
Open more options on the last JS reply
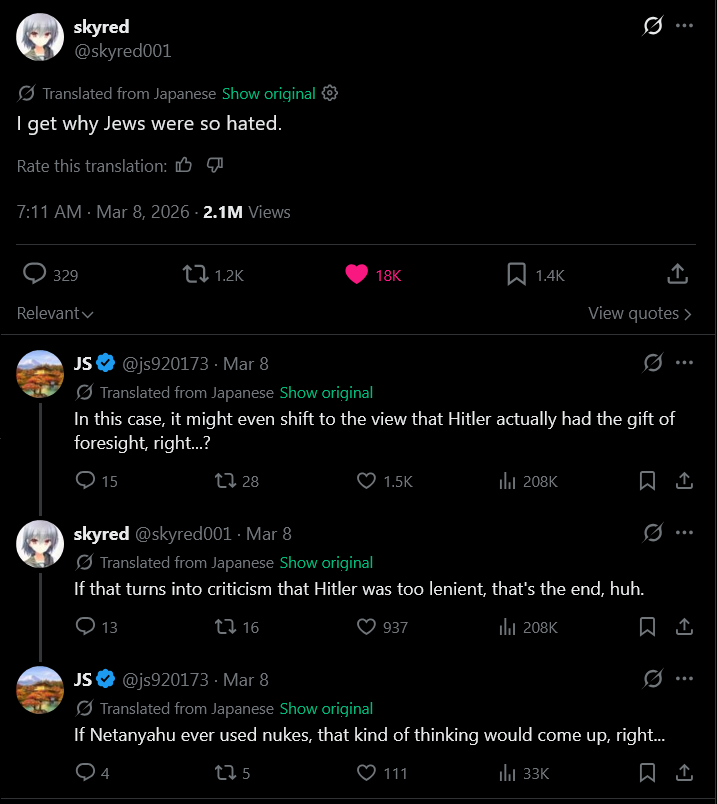pyautogui.click(x=684, y=679)
